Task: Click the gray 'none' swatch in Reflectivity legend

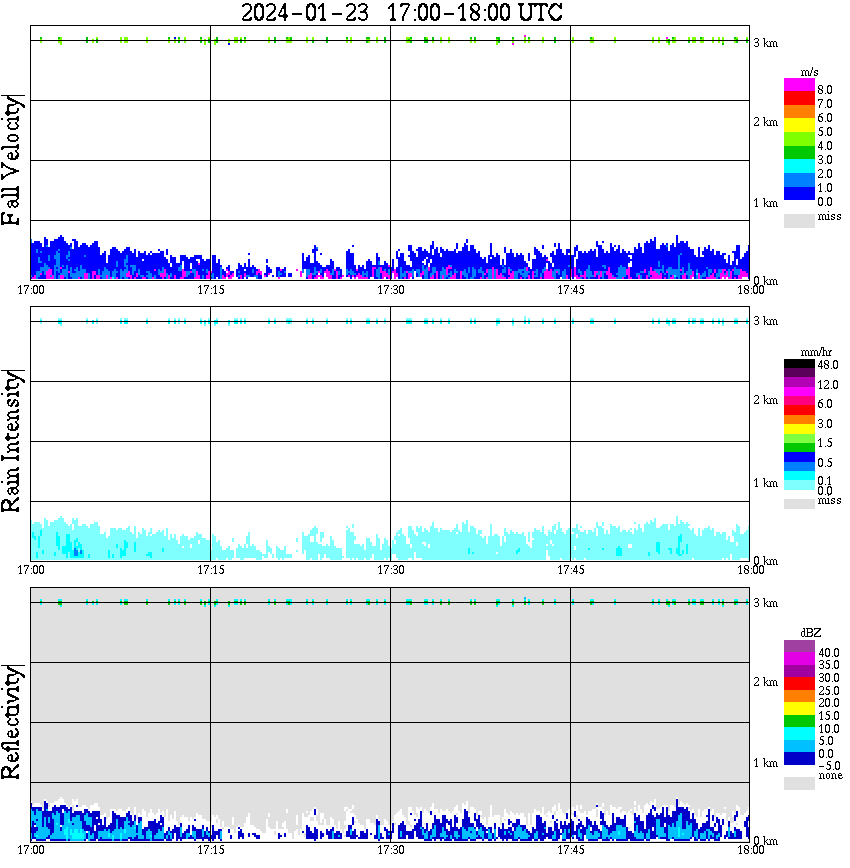Action: point(799,783)
